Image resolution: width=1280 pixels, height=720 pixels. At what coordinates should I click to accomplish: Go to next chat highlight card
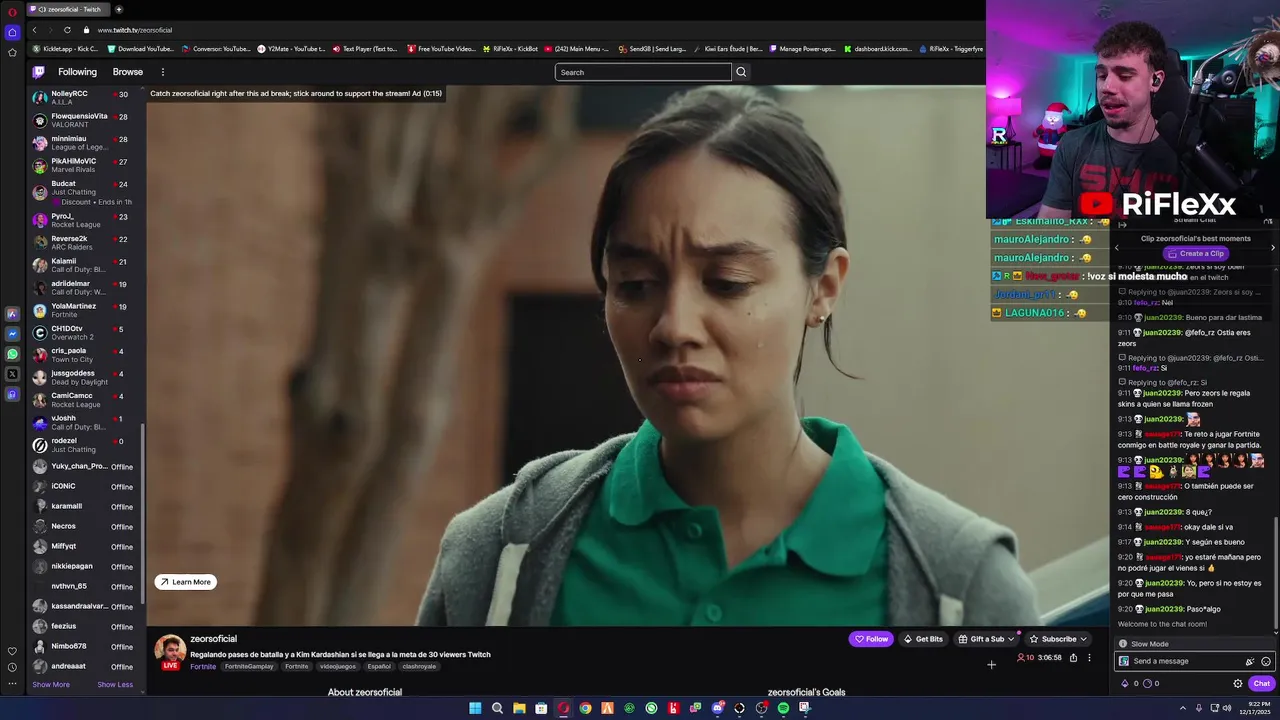click(x=1272, y=247)
